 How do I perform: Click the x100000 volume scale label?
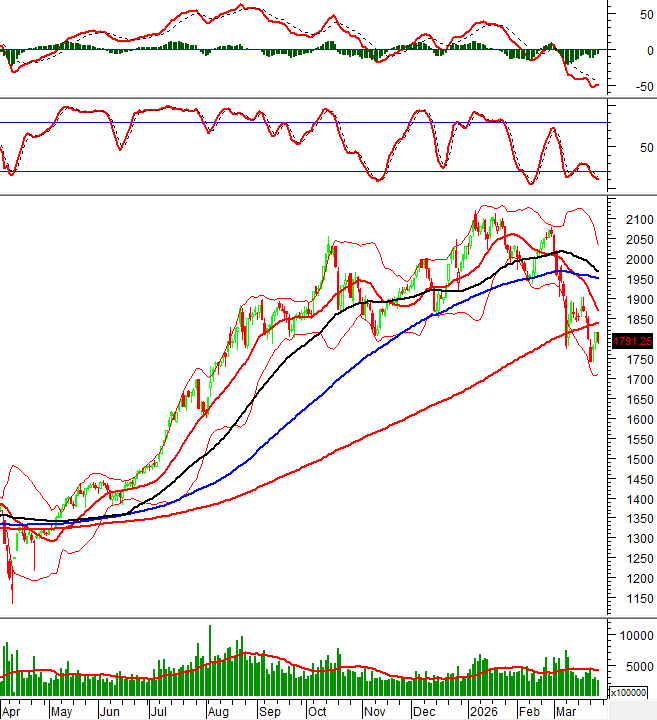pos(631,692)
